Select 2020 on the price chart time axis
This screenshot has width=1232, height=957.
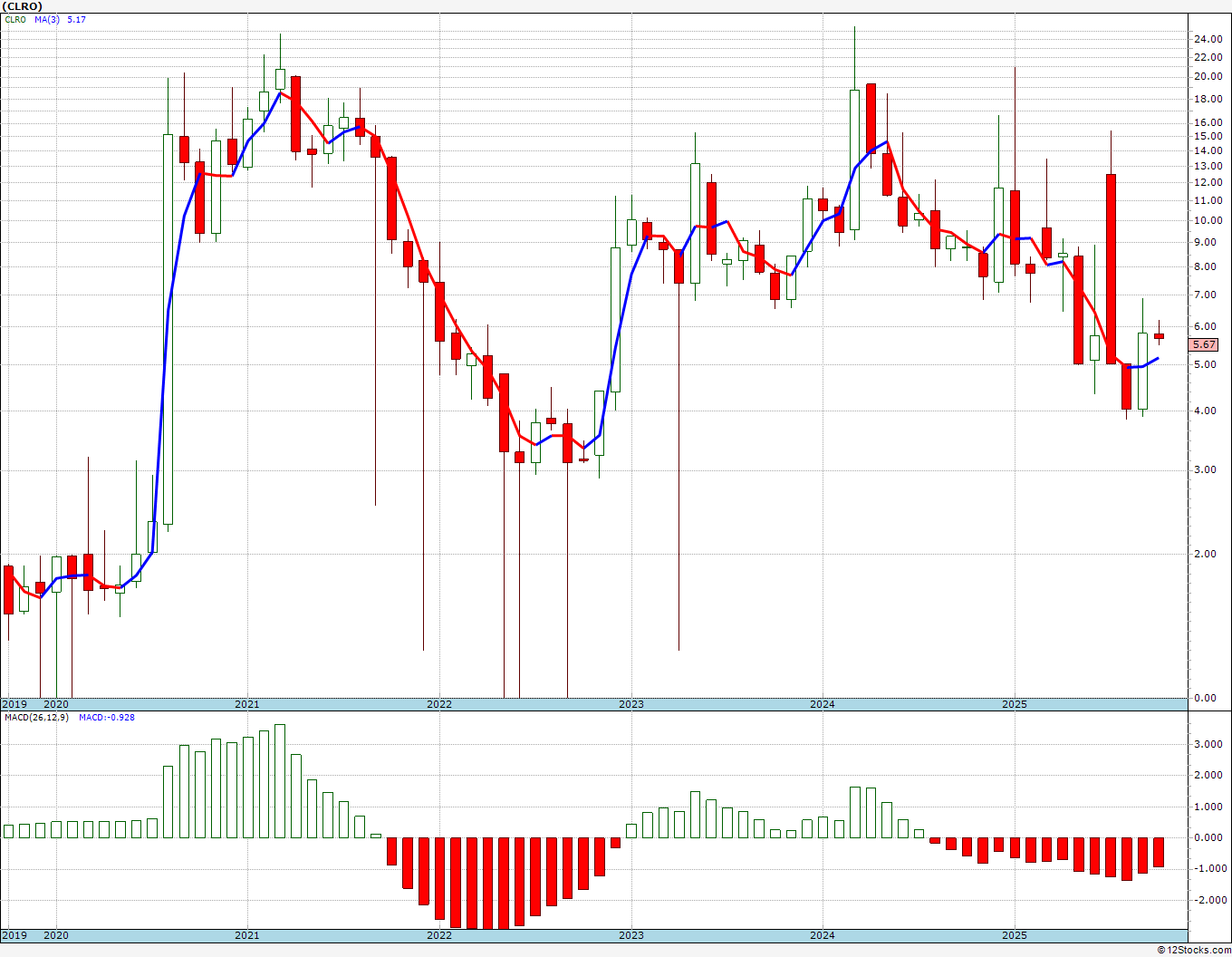pyautogui.click(x=56, y=704)
